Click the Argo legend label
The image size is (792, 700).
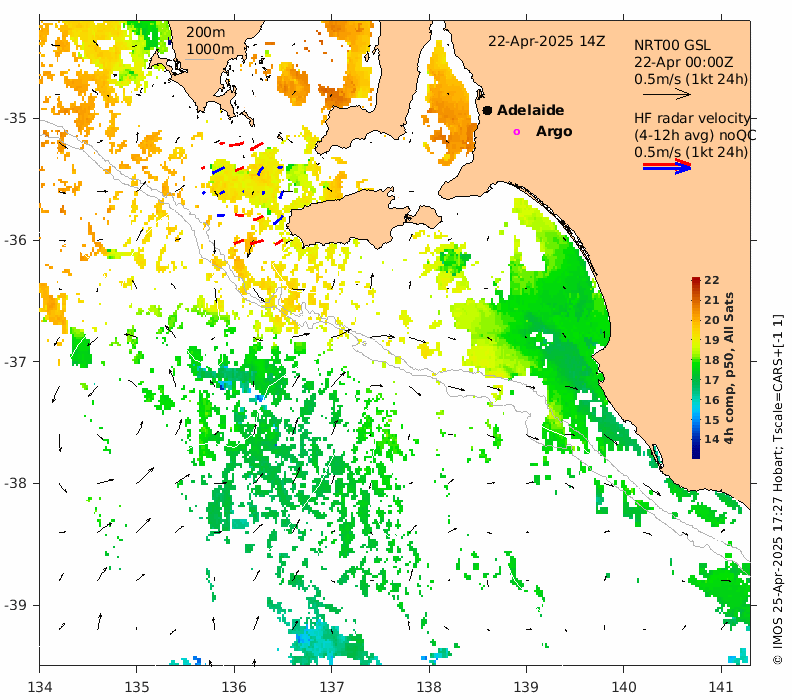coord(554,131)
